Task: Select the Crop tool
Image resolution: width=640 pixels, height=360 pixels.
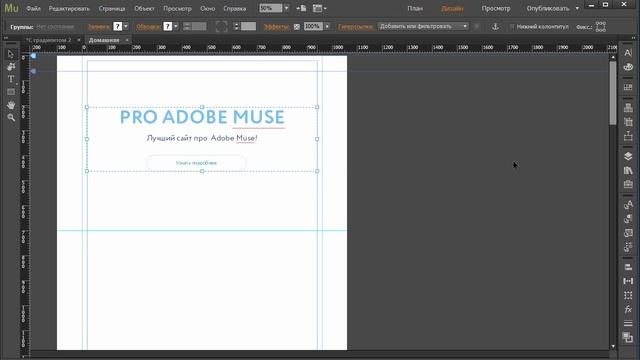Action: click(x=11, y=67)
